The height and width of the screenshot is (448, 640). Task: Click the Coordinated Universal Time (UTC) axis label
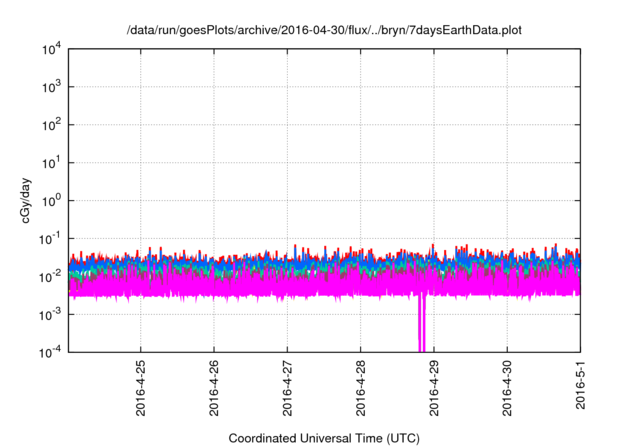[x=324, y=438]
